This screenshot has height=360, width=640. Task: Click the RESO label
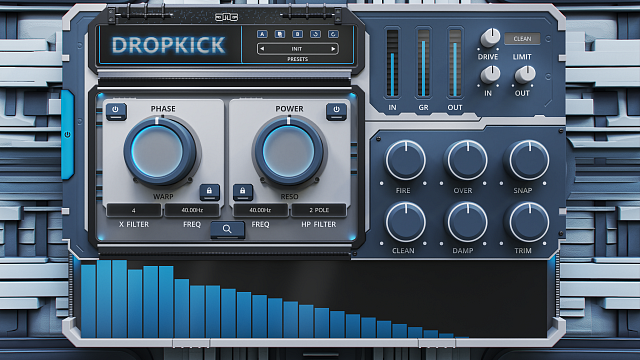coord(289,197)
